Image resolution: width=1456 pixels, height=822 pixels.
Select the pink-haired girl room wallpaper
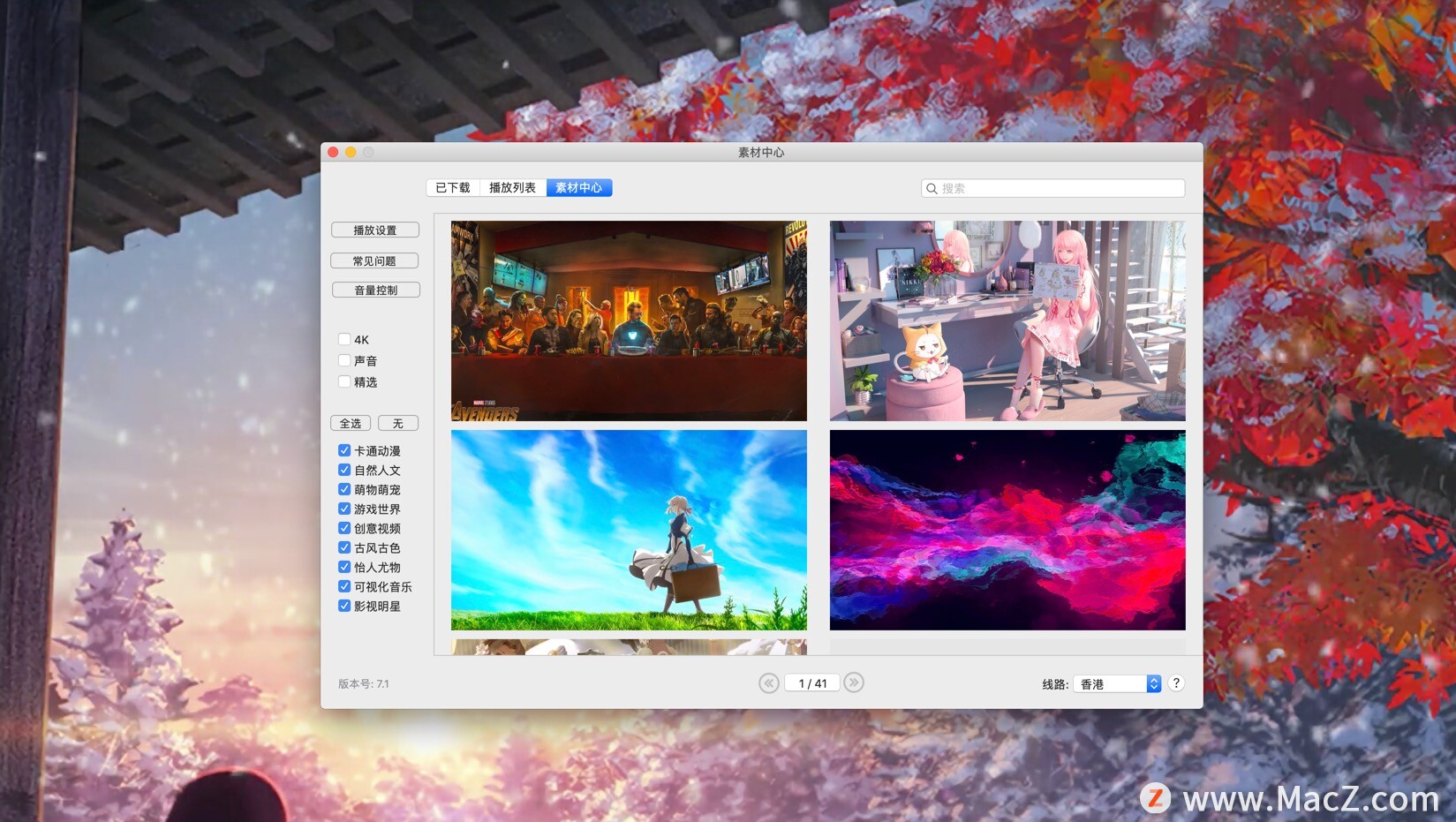click(1007, 321)
